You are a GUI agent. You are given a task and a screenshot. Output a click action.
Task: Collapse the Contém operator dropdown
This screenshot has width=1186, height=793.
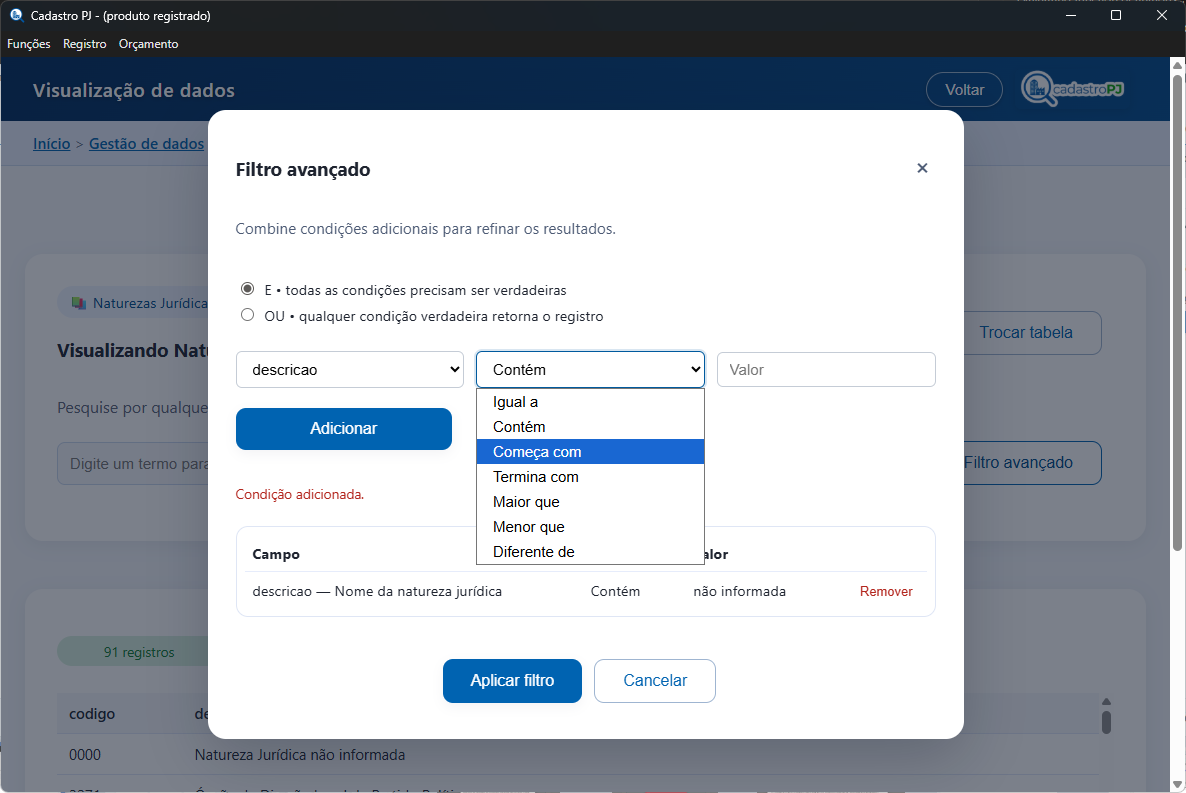590,369
